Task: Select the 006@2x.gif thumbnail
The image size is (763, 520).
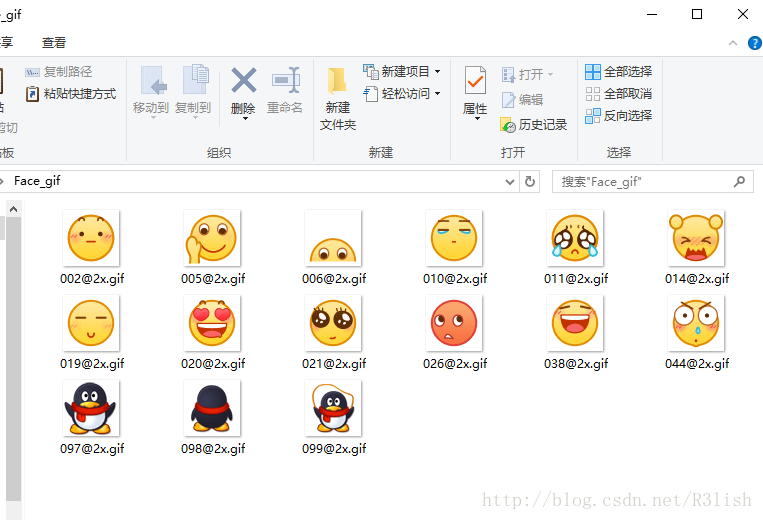Action: 333,238
